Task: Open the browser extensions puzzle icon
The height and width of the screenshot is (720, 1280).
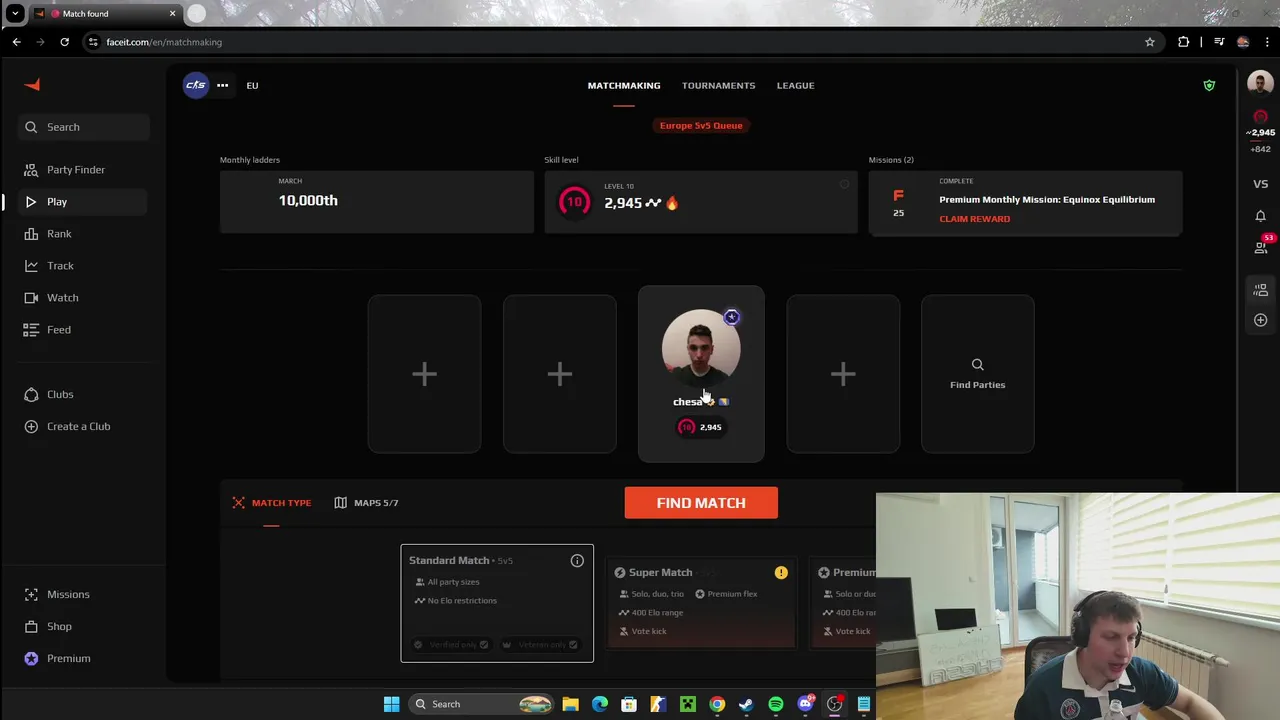Action: [x=1184, y=42]
